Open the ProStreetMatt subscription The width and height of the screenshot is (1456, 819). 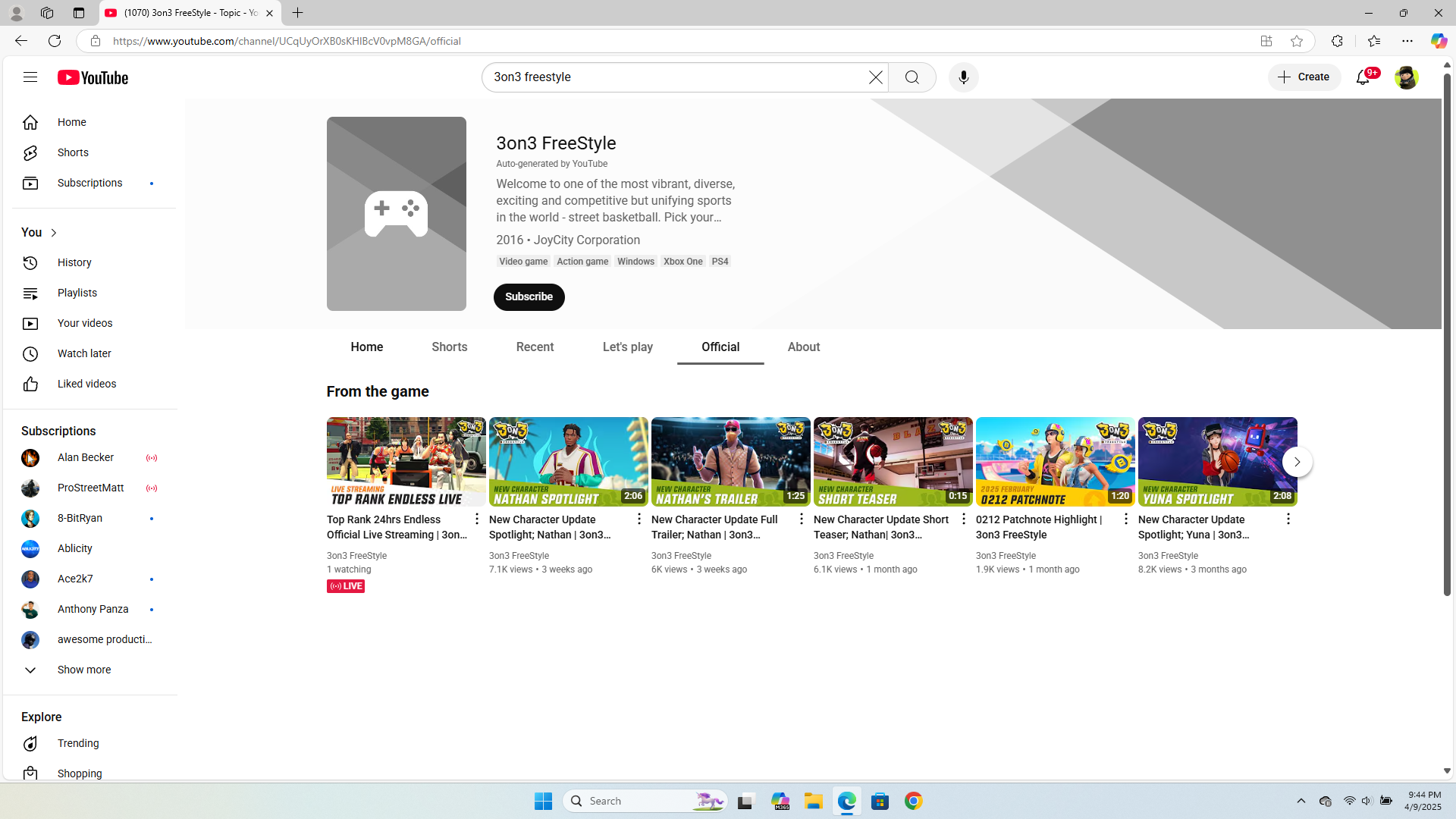(91, 488)
